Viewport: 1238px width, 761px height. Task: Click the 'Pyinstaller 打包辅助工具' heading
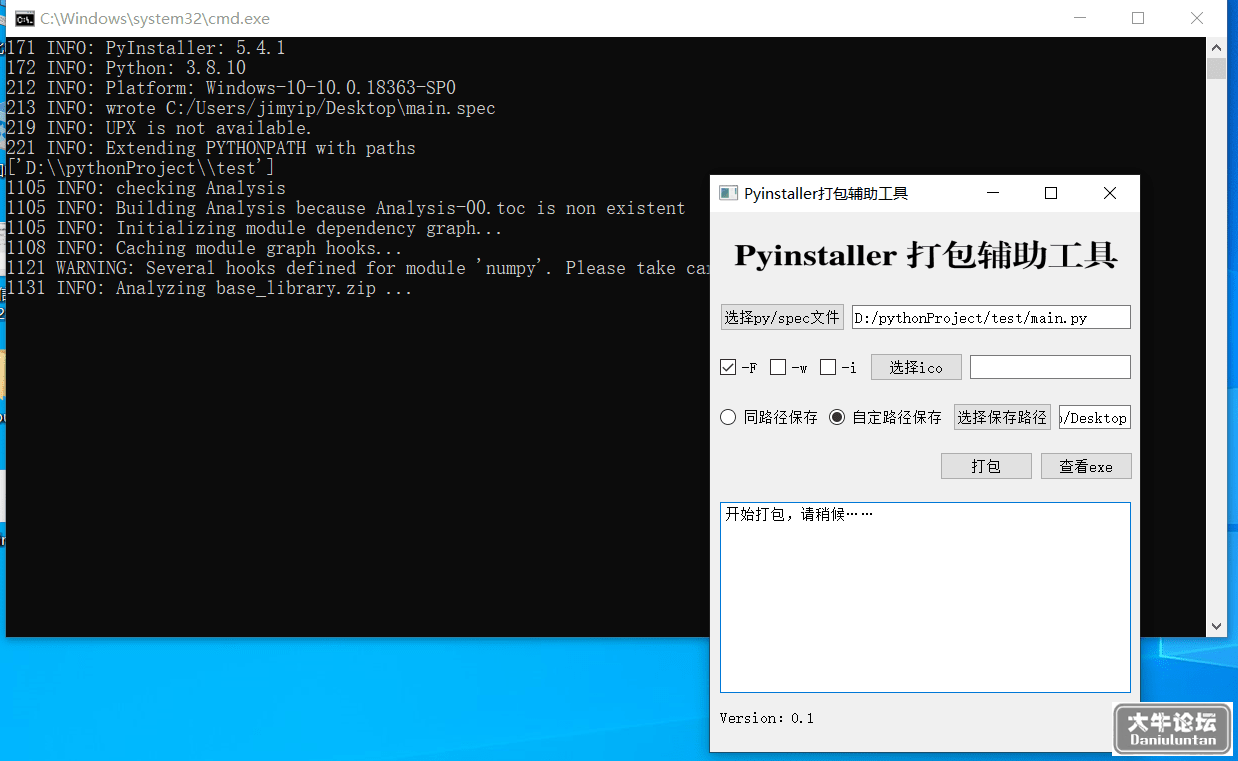(925, 255)
